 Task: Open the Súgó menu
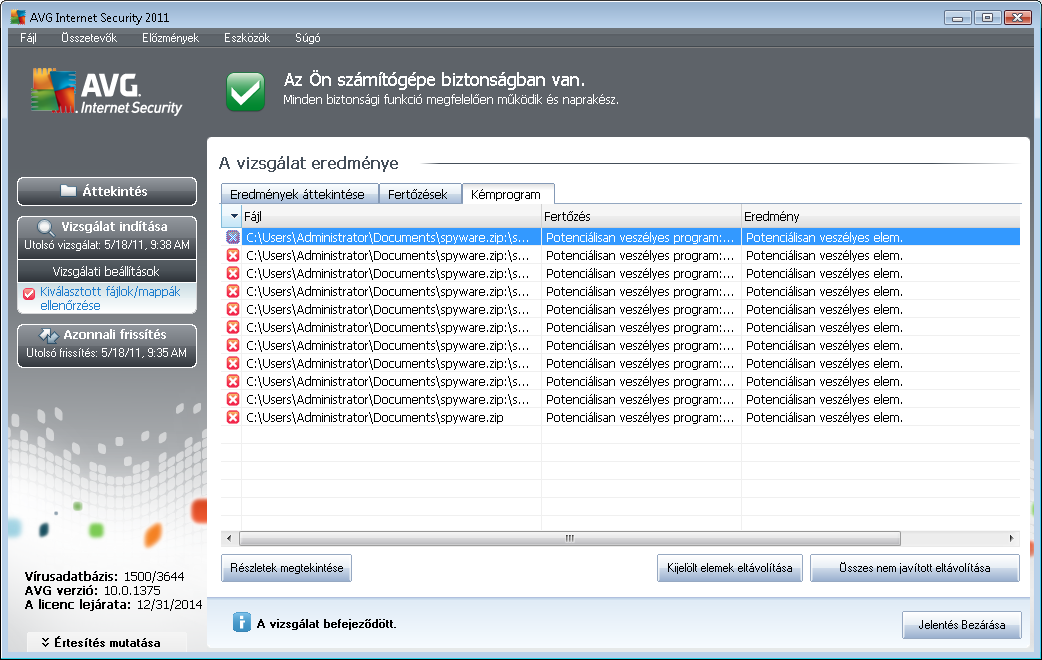pos(308,38)
